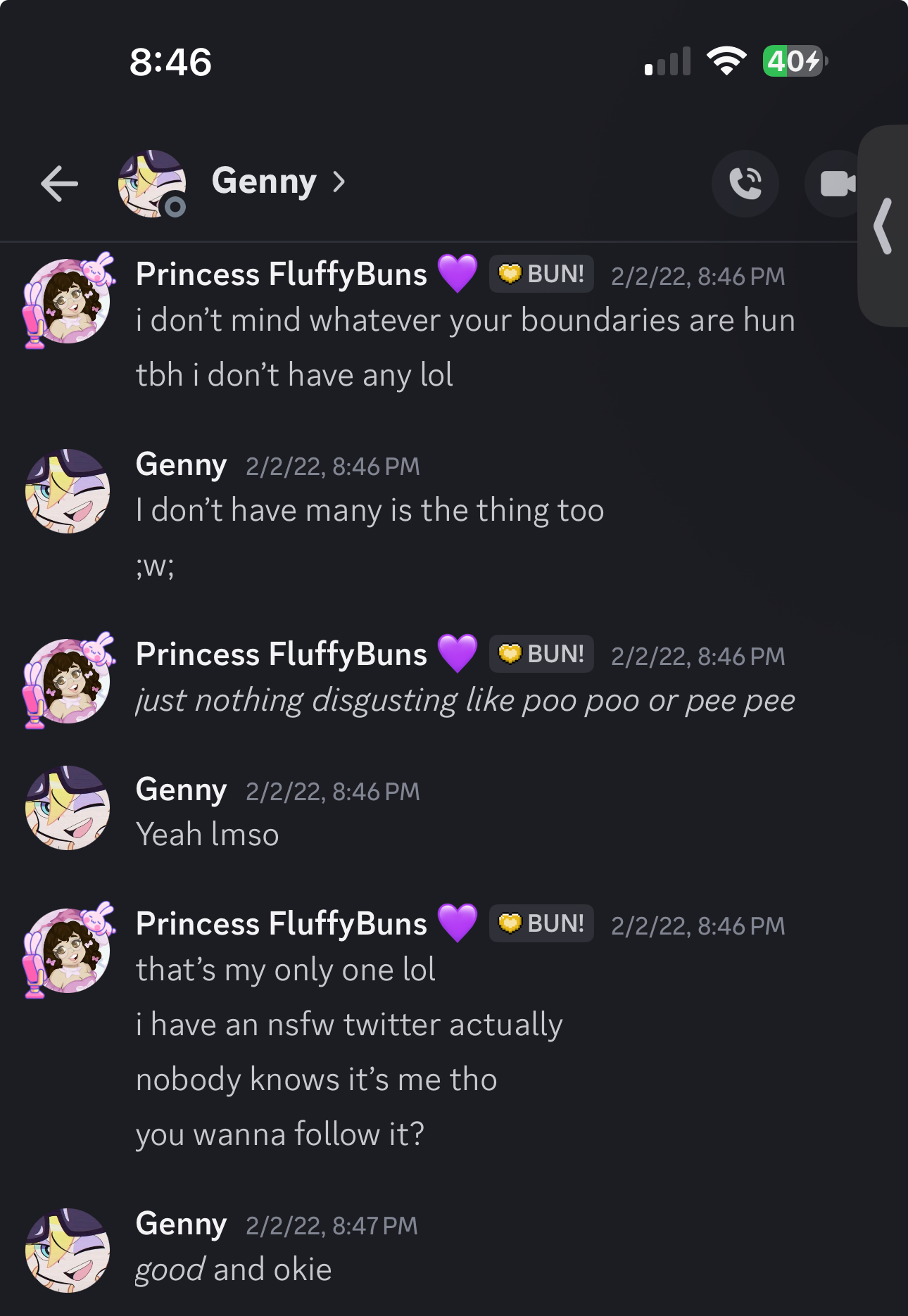Tap Princess FluffyBuns avatar beside 'just nothing disgusting'
Image resolution: width=908 pixels, height=1316 pixels.
[68, 681]
